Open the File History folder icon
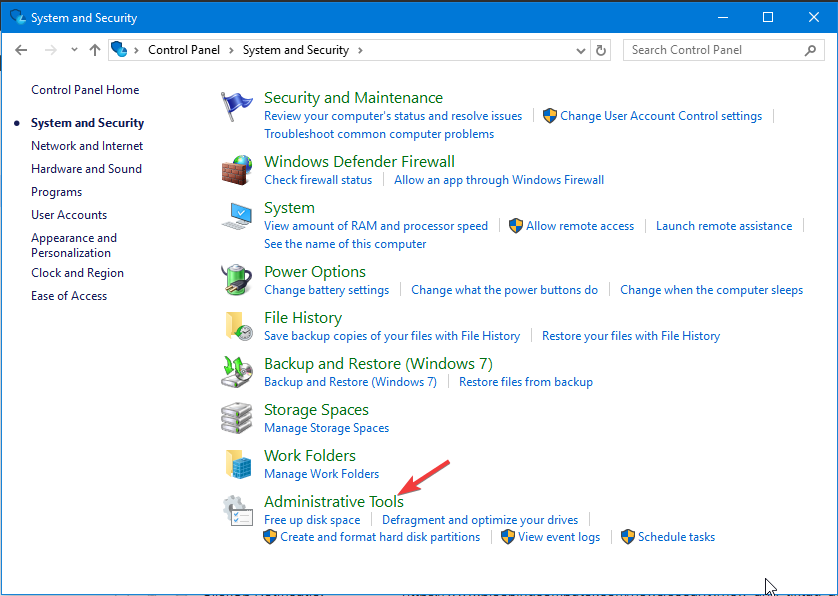Image resolution: width=838 pixels, height=596 pixels. tap(238, 326)
